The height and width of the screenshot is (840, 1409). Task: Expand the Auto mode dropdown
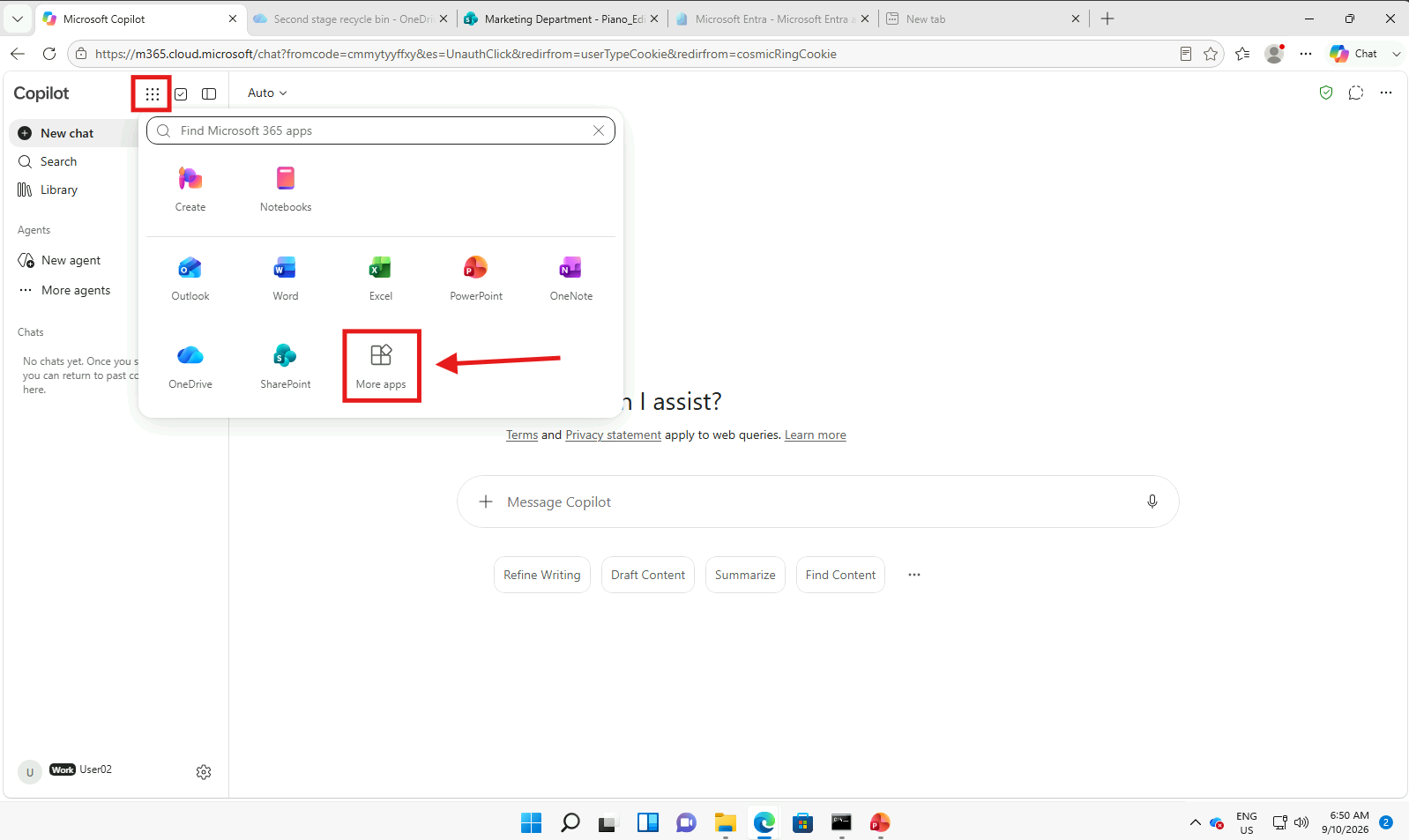click(x=267, y=93)
